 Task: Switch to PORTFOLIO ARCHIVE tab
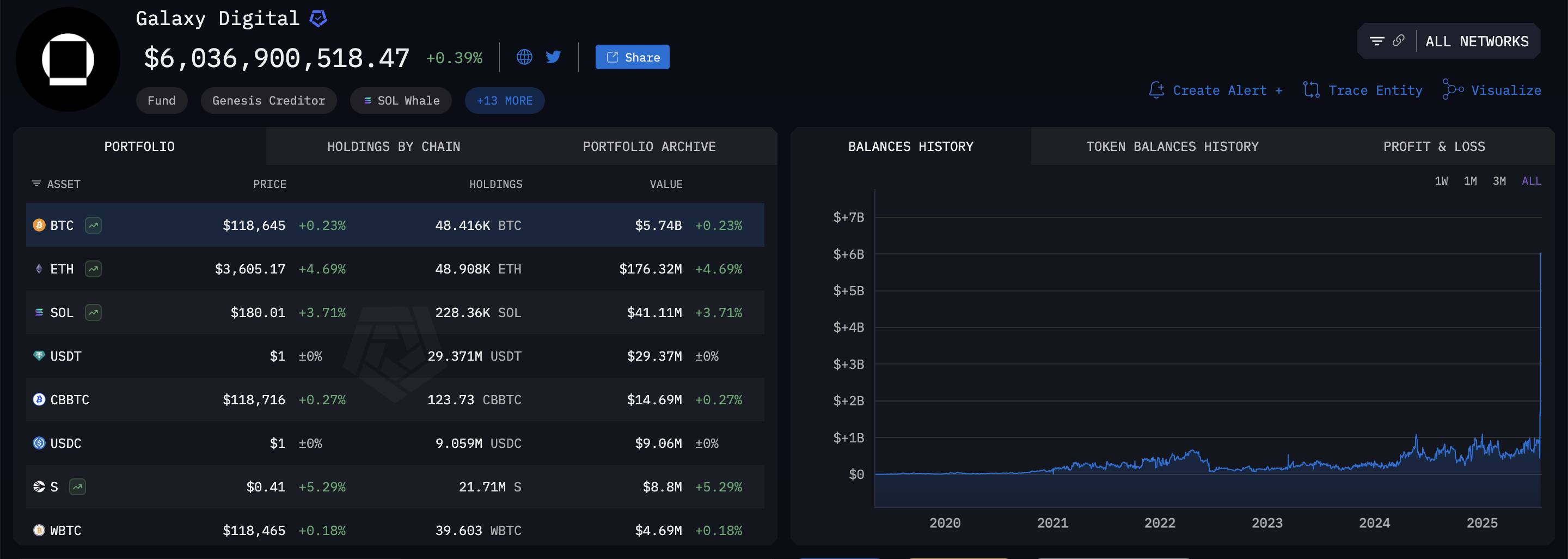click(x=650, y=146)
